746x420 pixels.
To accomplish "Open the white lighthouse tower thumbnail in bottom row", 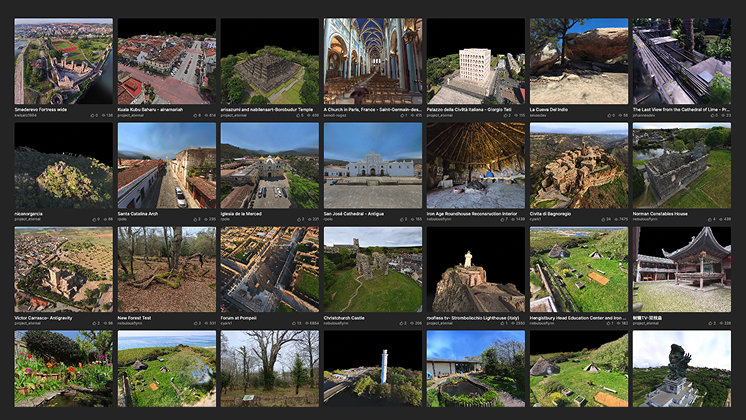I will 373,369.
